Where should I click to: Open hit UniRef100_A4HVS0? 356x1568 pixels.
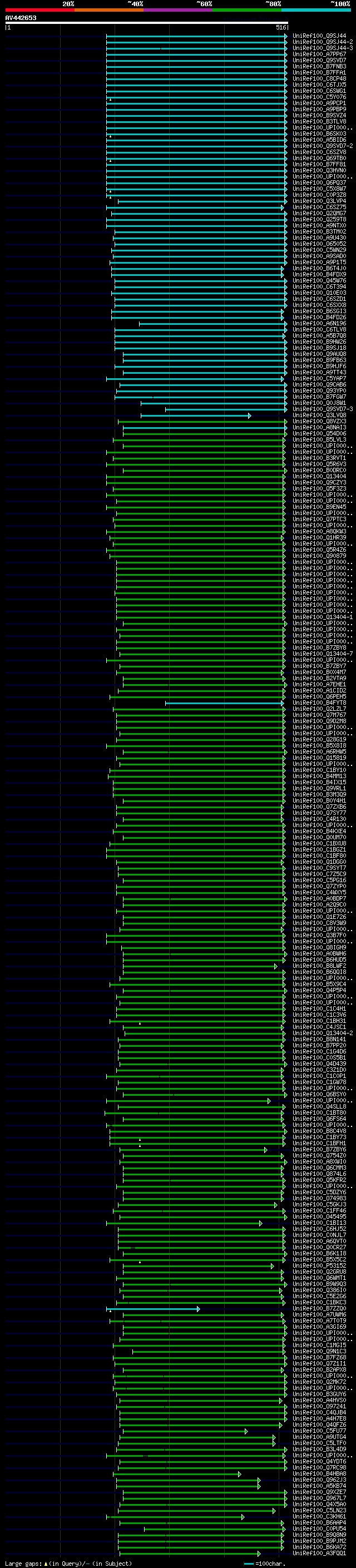(319, 1401)
